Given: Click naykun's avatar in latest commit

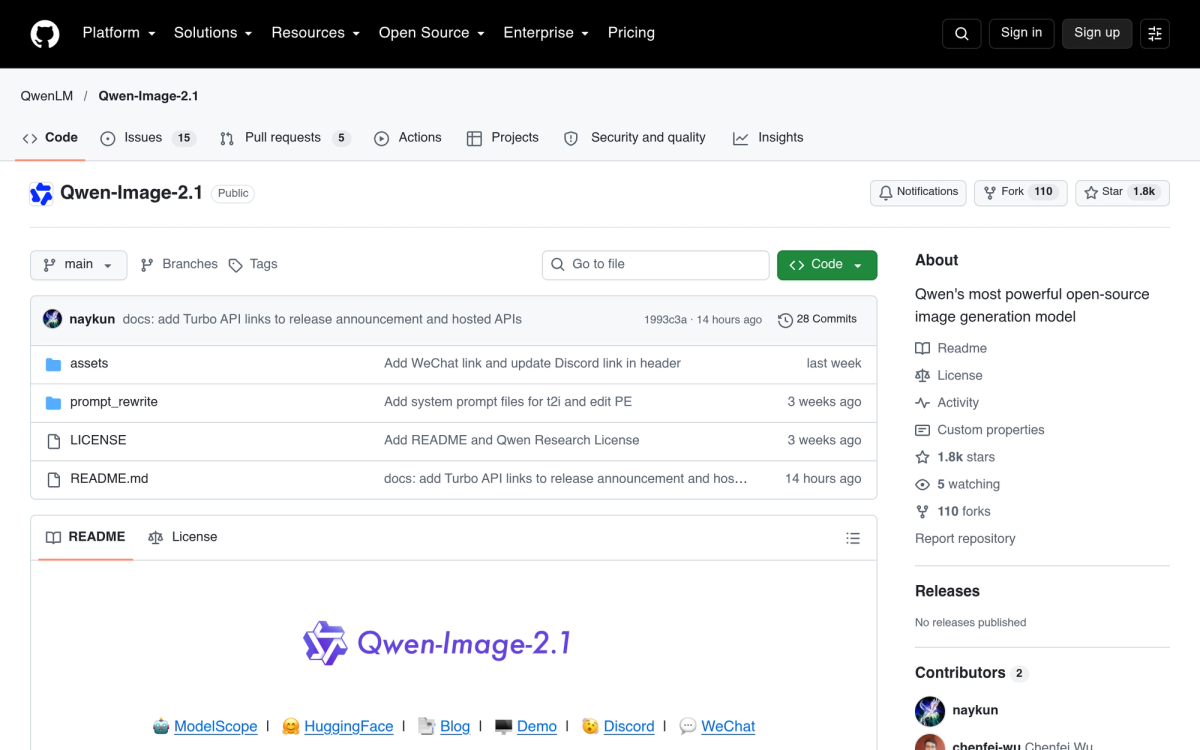Looking at the screenshot, I should [53, 319].
